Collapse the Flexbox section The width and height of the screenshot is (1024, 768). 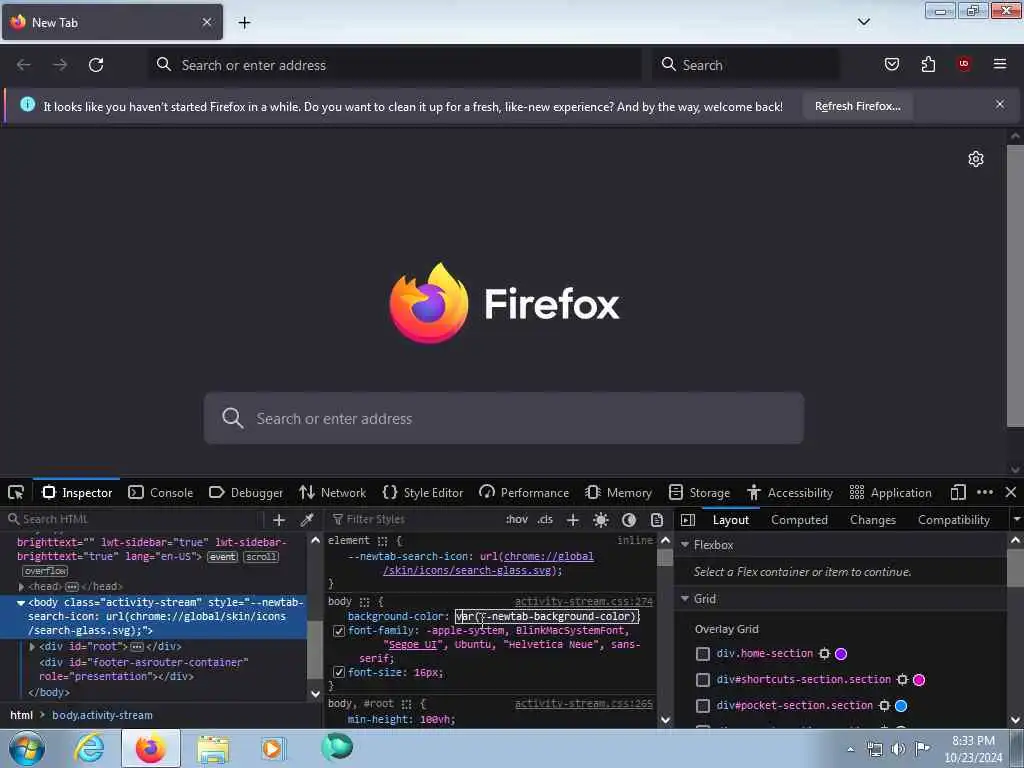pyautogui.click(x=685, y=545)
